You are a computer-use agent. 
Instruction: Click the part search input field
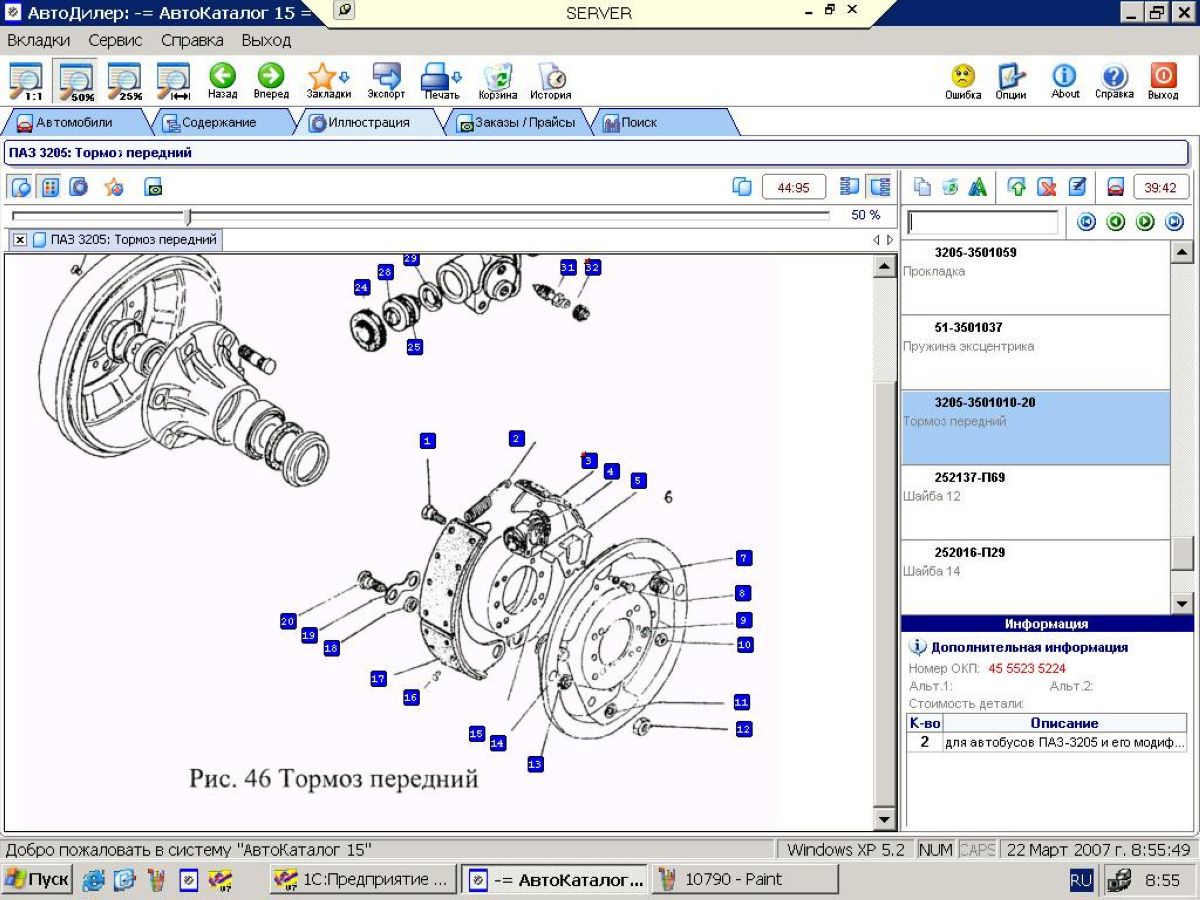tap(982, 222)
